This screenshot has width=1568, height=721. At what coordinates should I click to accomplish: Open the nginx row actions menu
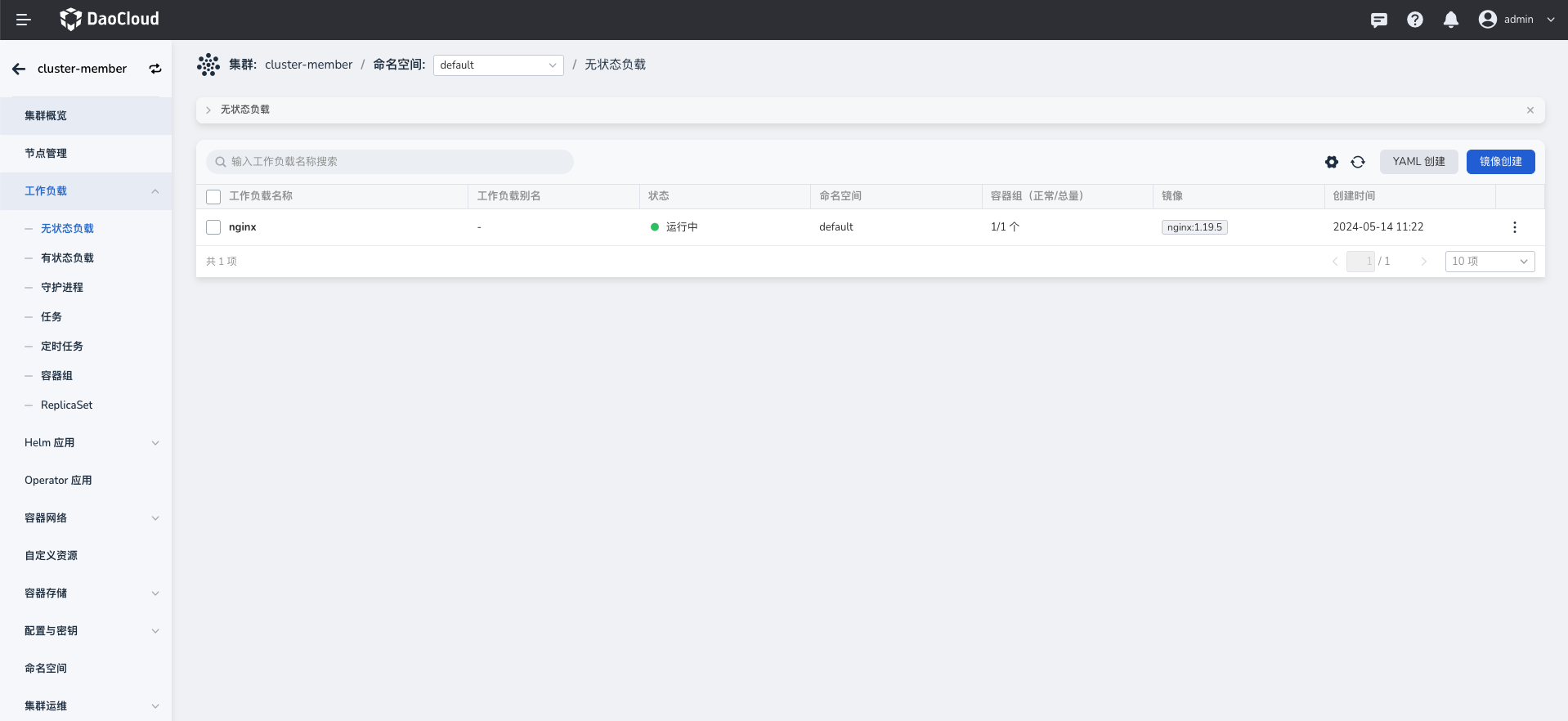coord(1514,227)
